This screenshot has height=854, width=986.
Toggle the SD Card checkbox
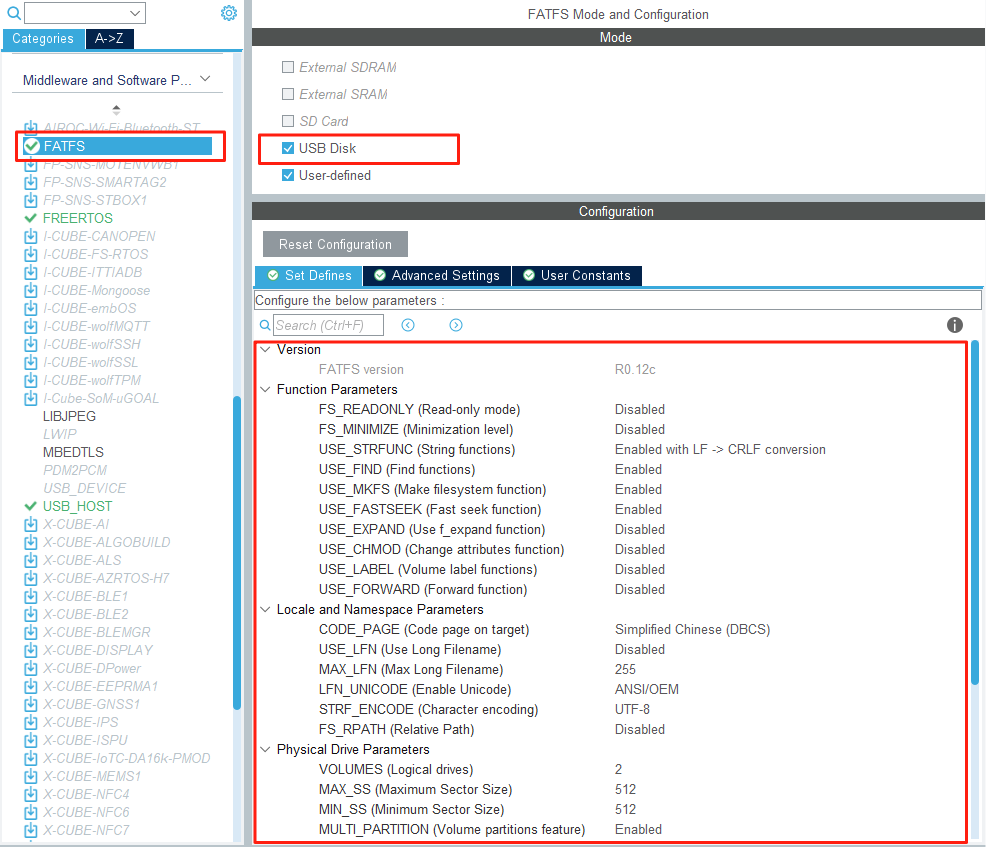click(x=288, y=121)
